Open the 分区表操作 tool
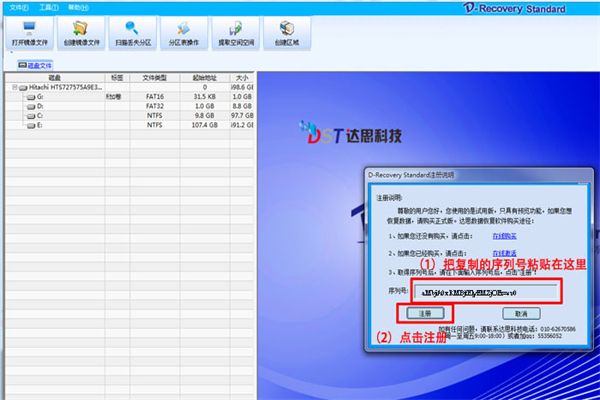This screenshot has height=400, width=600. [x=184, y=33]
